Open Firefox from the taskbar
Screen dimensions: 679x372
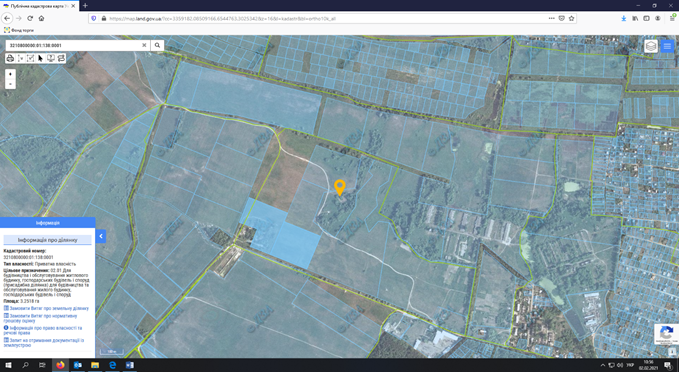tap(60, 365)
